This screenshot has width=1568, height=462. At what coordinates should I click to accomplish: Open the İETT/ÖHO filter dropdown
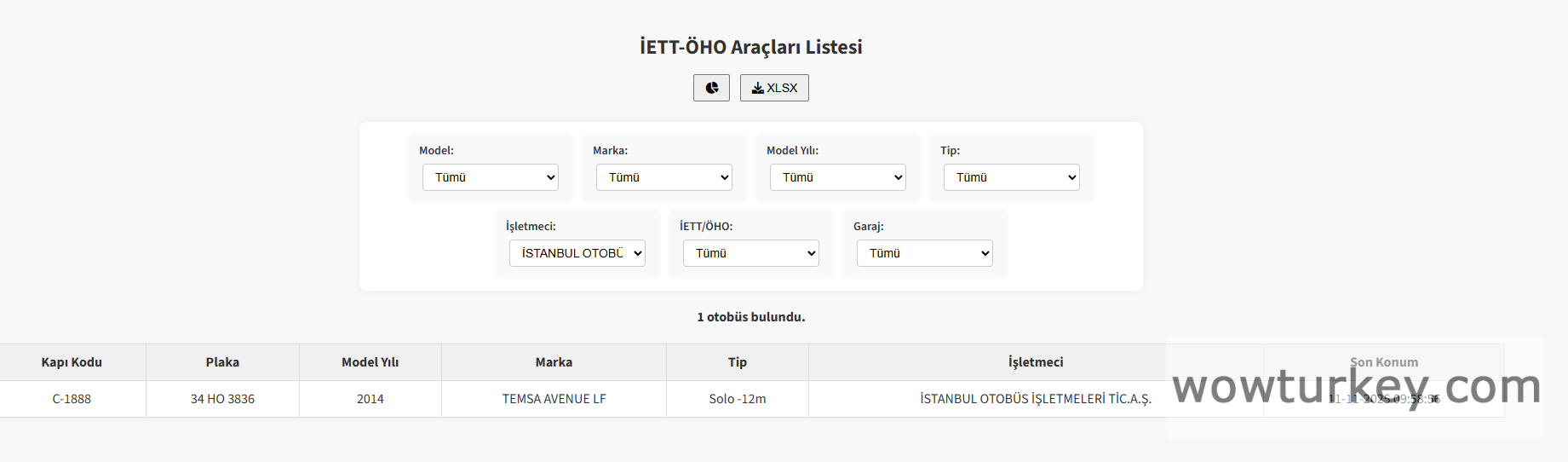pyautogui.click(x=751, y=253)
